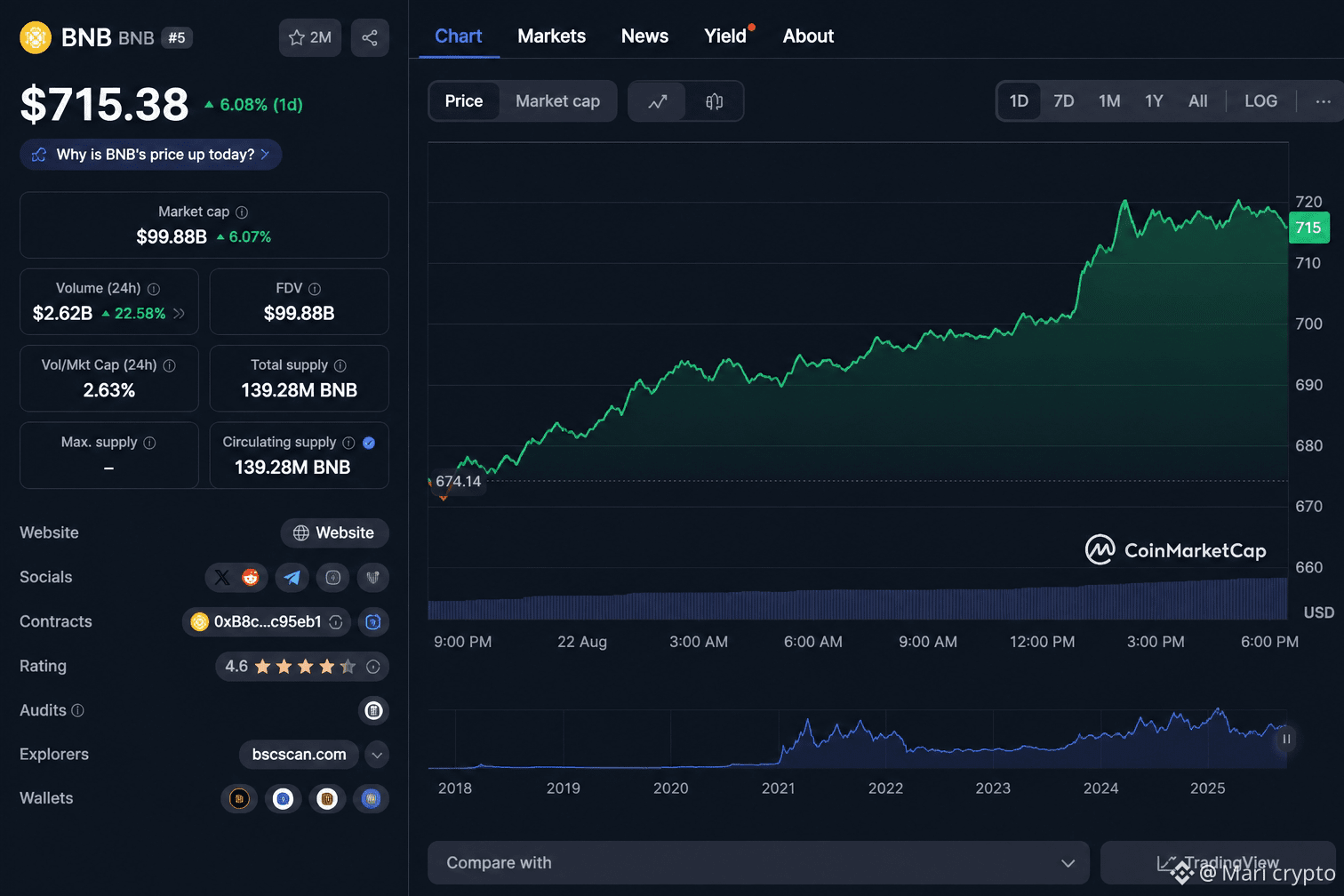Toggle chart to Market cap view

point(557,101)
